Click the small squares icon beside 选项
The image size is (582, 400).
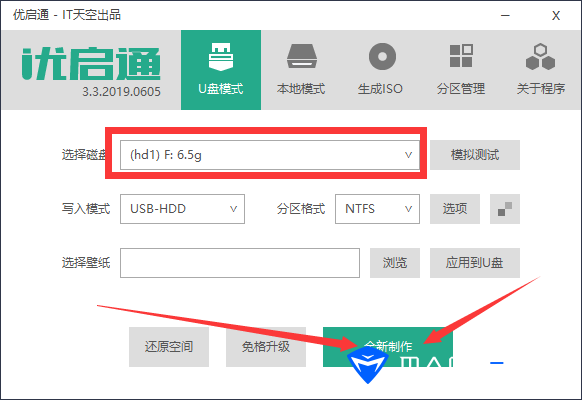505,209
